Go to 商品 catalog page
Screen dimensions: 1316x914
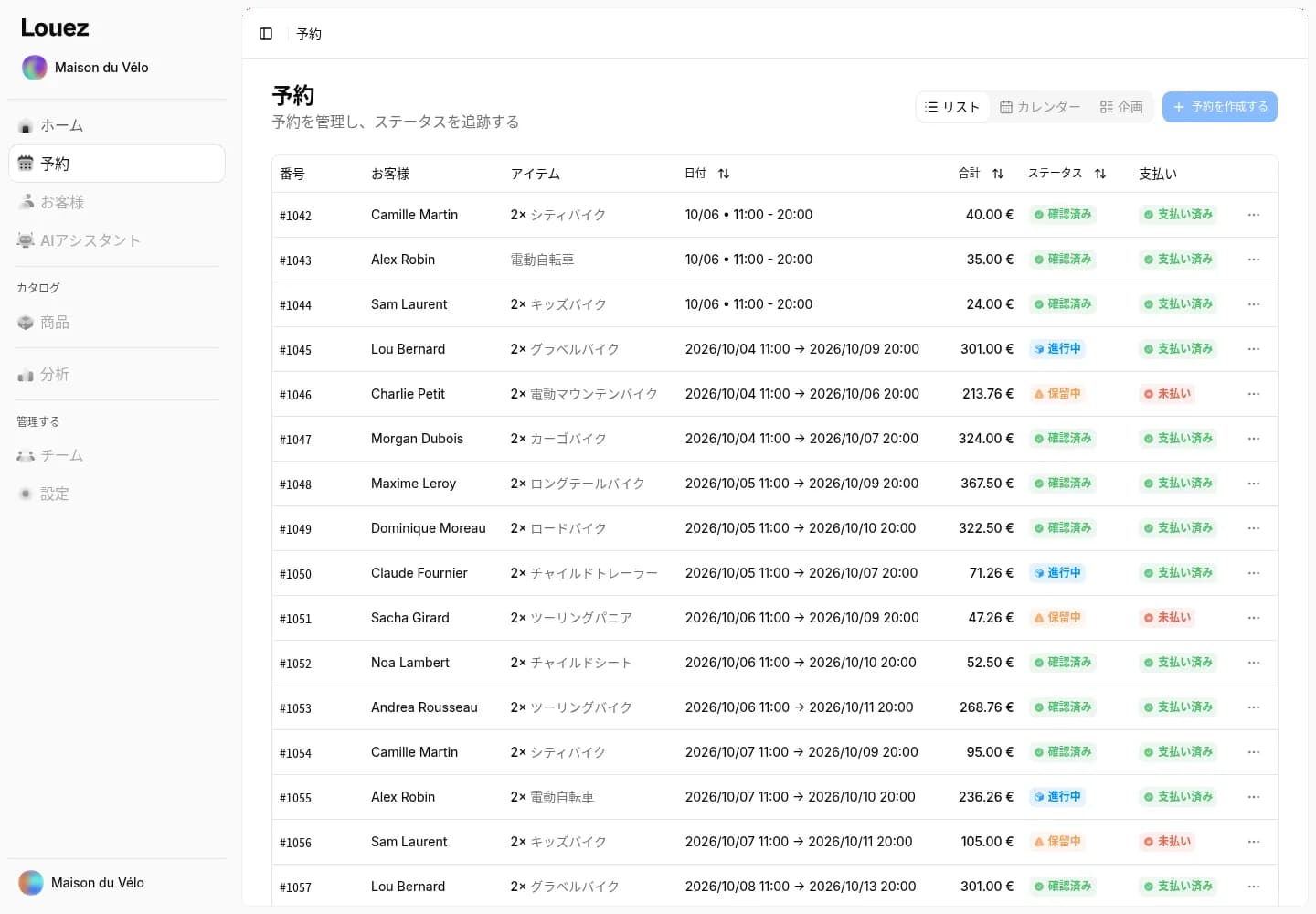117,322
